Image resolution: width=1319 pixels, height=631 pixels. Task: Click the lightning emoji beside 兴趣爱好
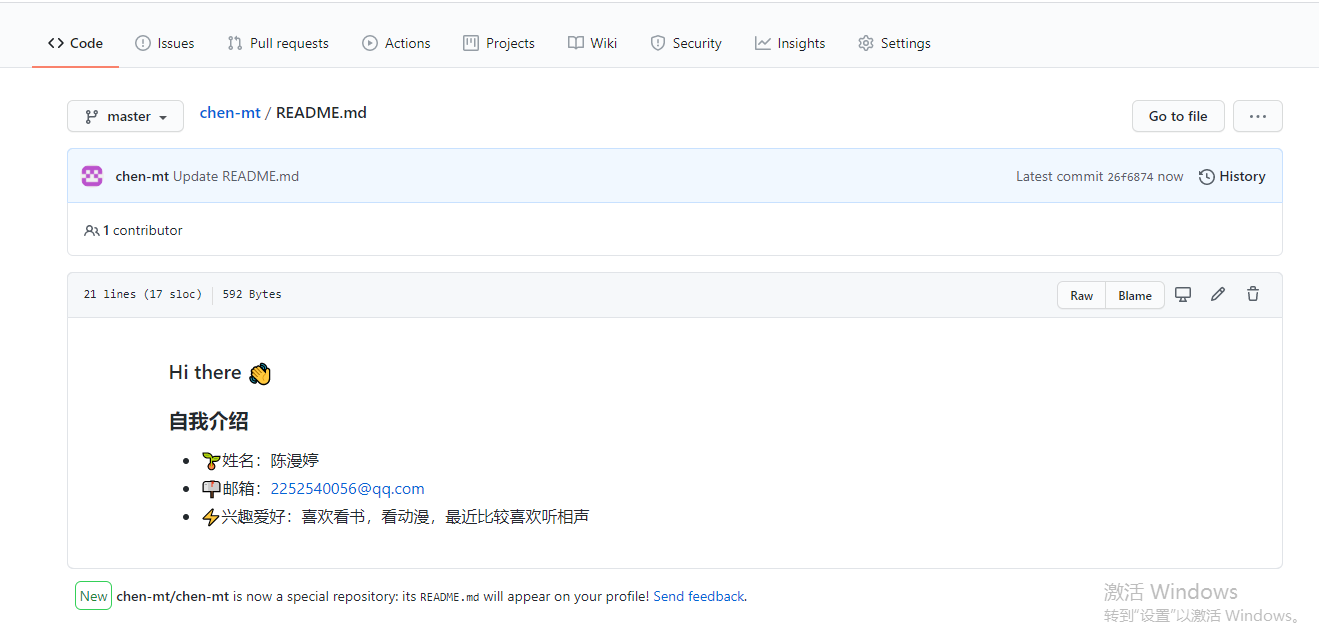click(211, 517)
